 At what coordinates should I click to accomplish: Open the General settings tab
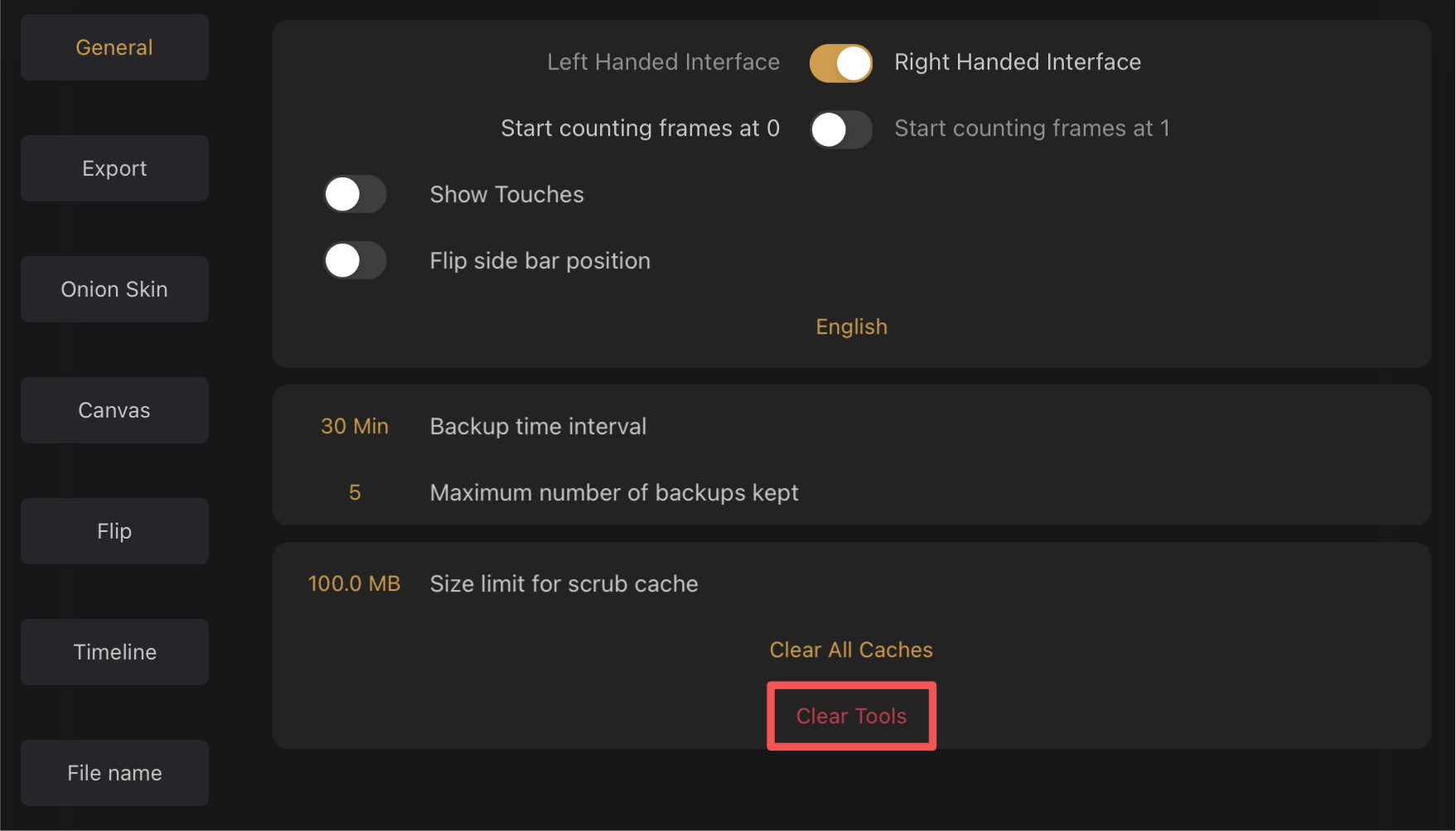click(114, 47)
